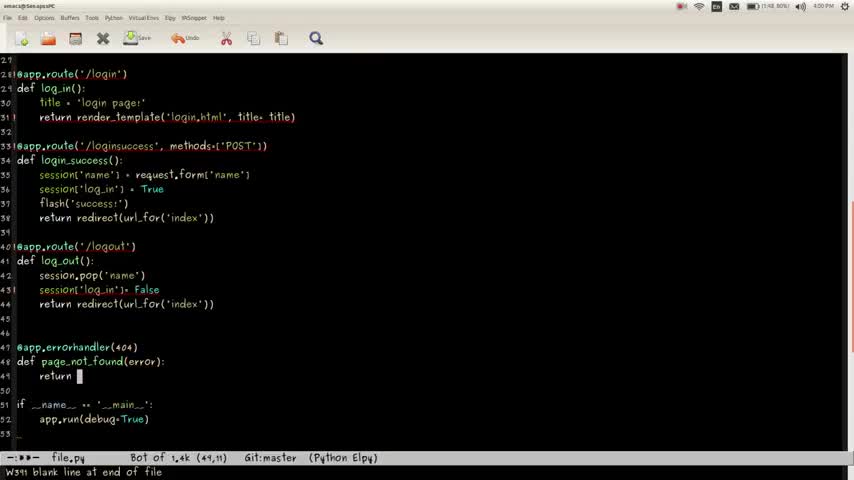Open the battery status indicator
The image size is (854, 480).
coord(768,7)
